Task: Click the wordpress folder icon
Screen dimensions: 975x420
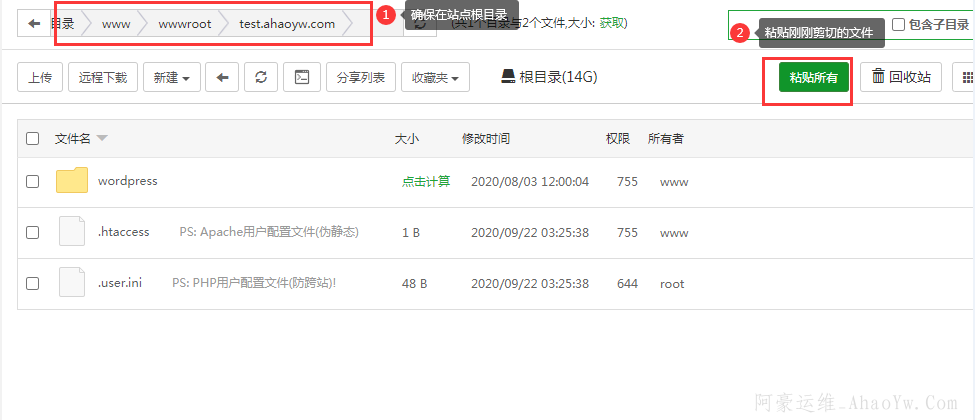Action: 72,181
